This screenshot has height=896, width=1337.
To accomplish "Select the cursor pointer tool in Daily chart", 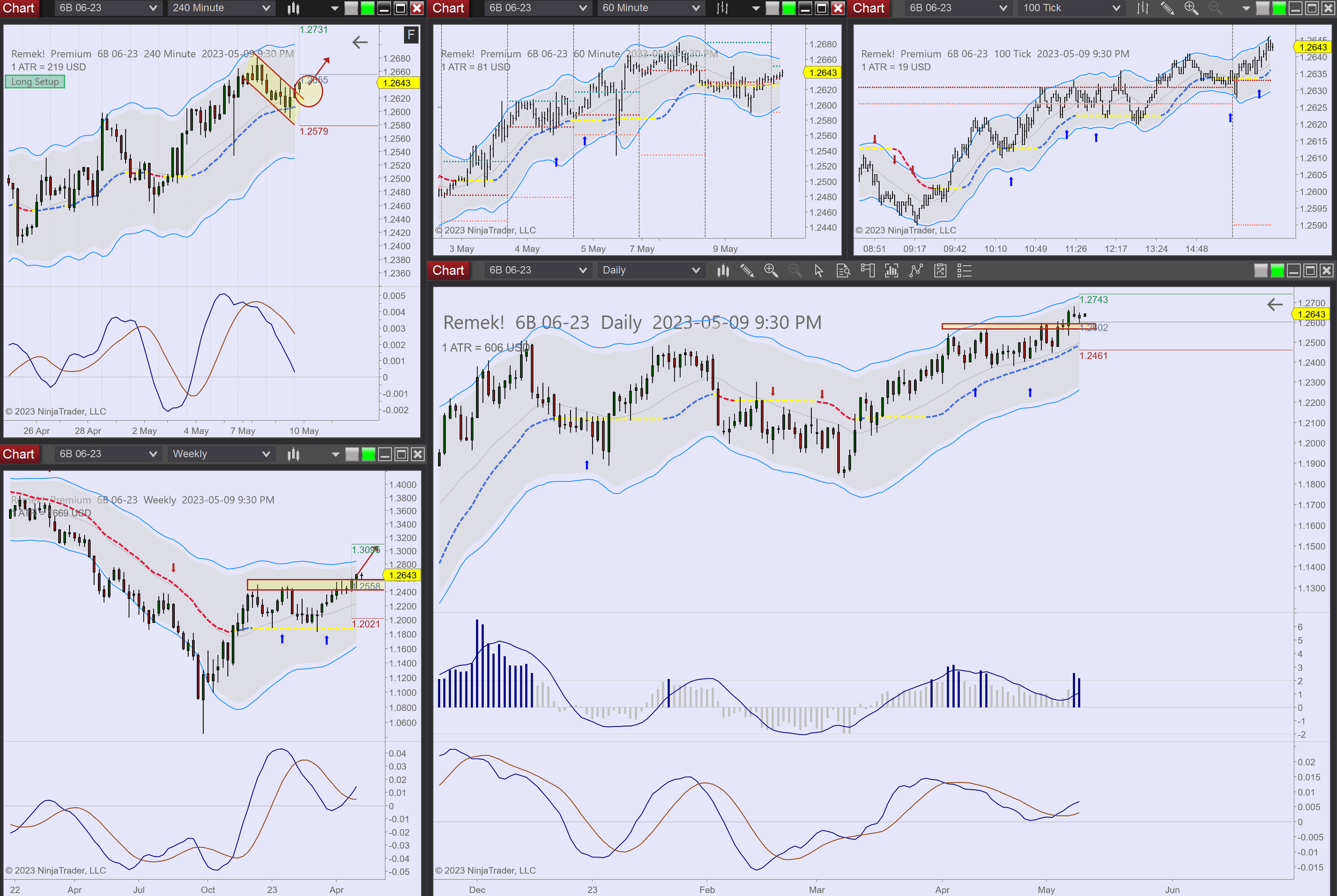I will click(x=819, y=271).
